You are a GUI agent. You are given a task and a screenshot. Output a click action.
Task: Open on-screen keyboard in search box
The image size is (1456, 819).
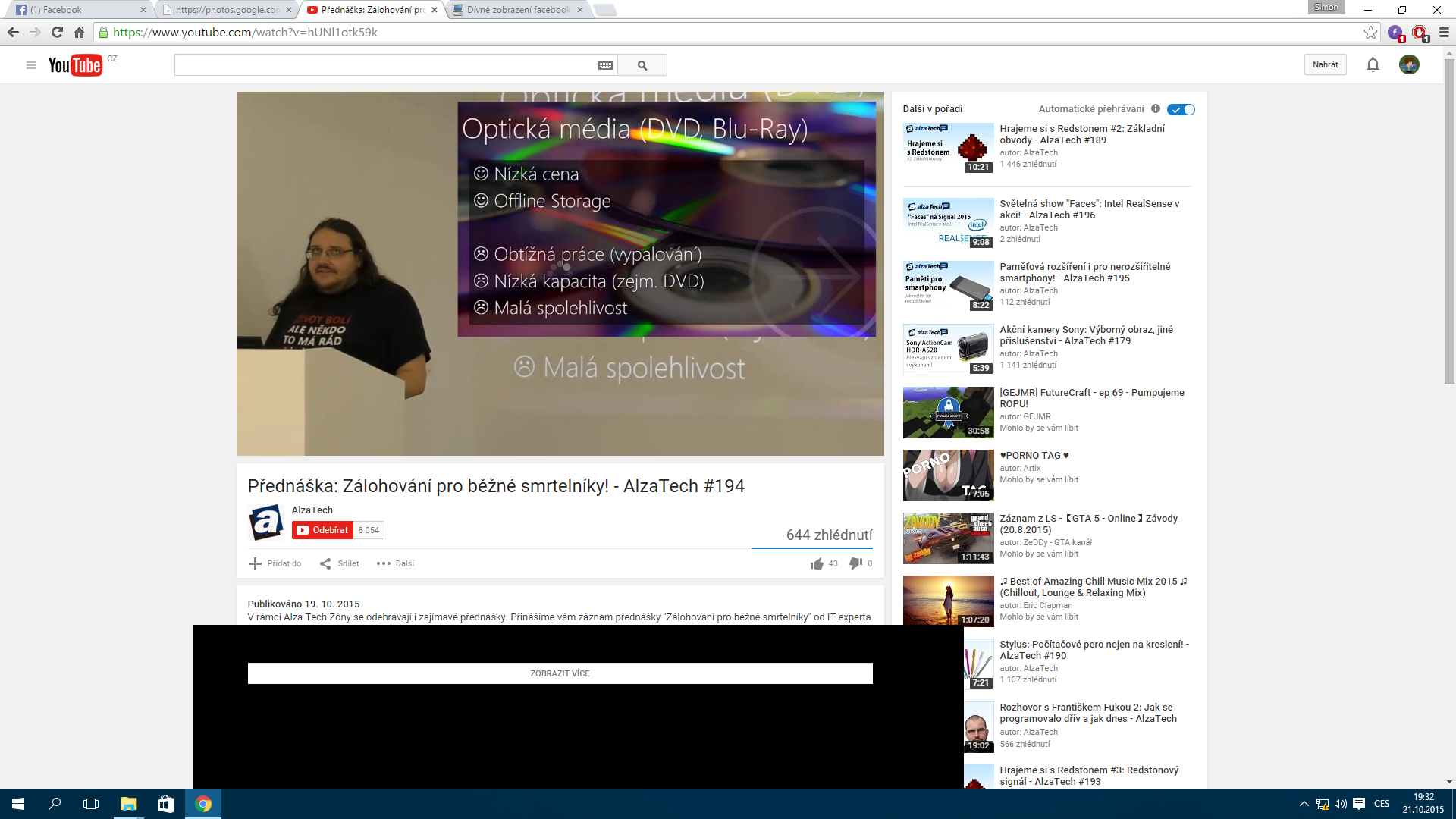coord(605,65)
